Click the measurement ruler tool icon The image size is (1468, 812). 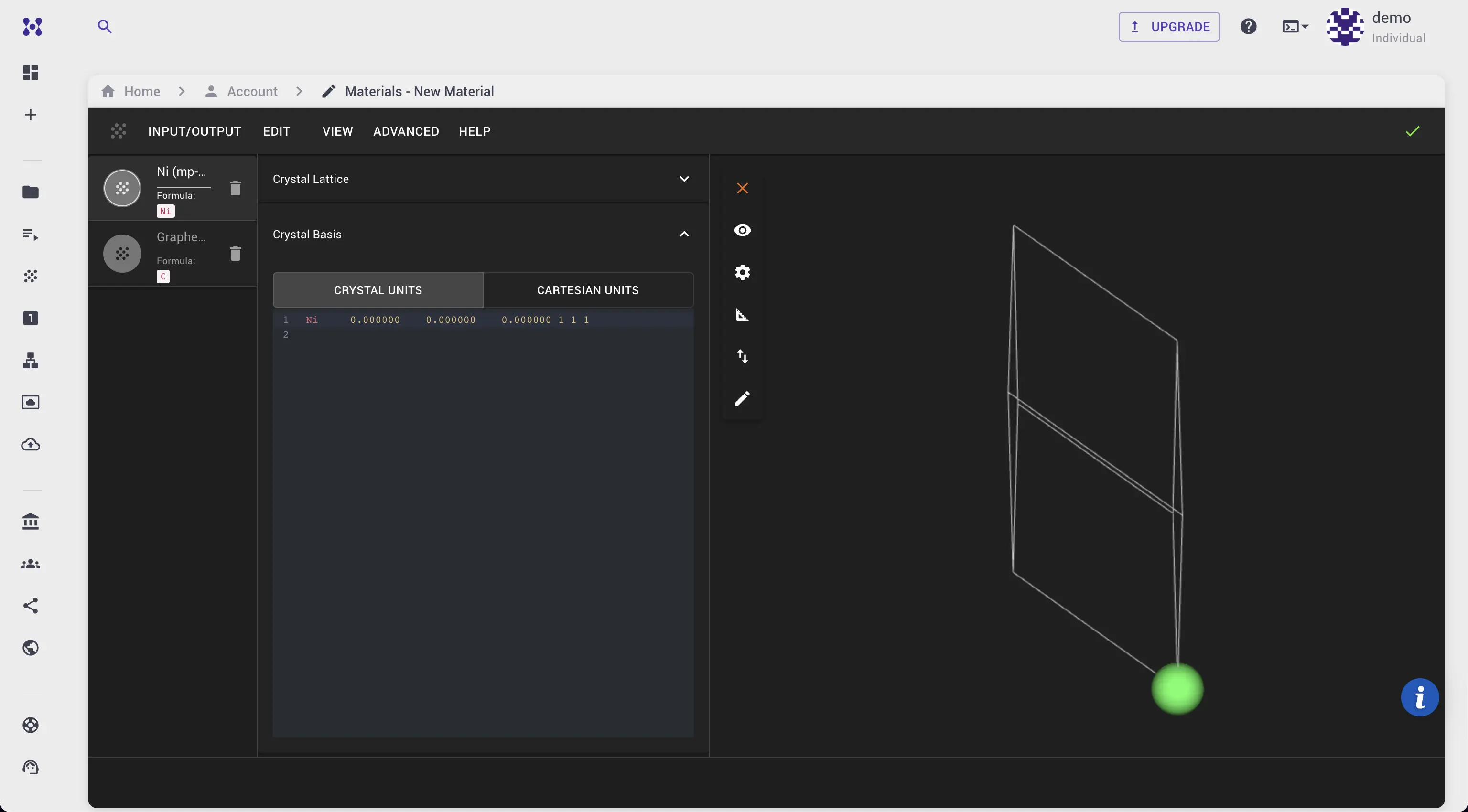(x=742, y=314)
